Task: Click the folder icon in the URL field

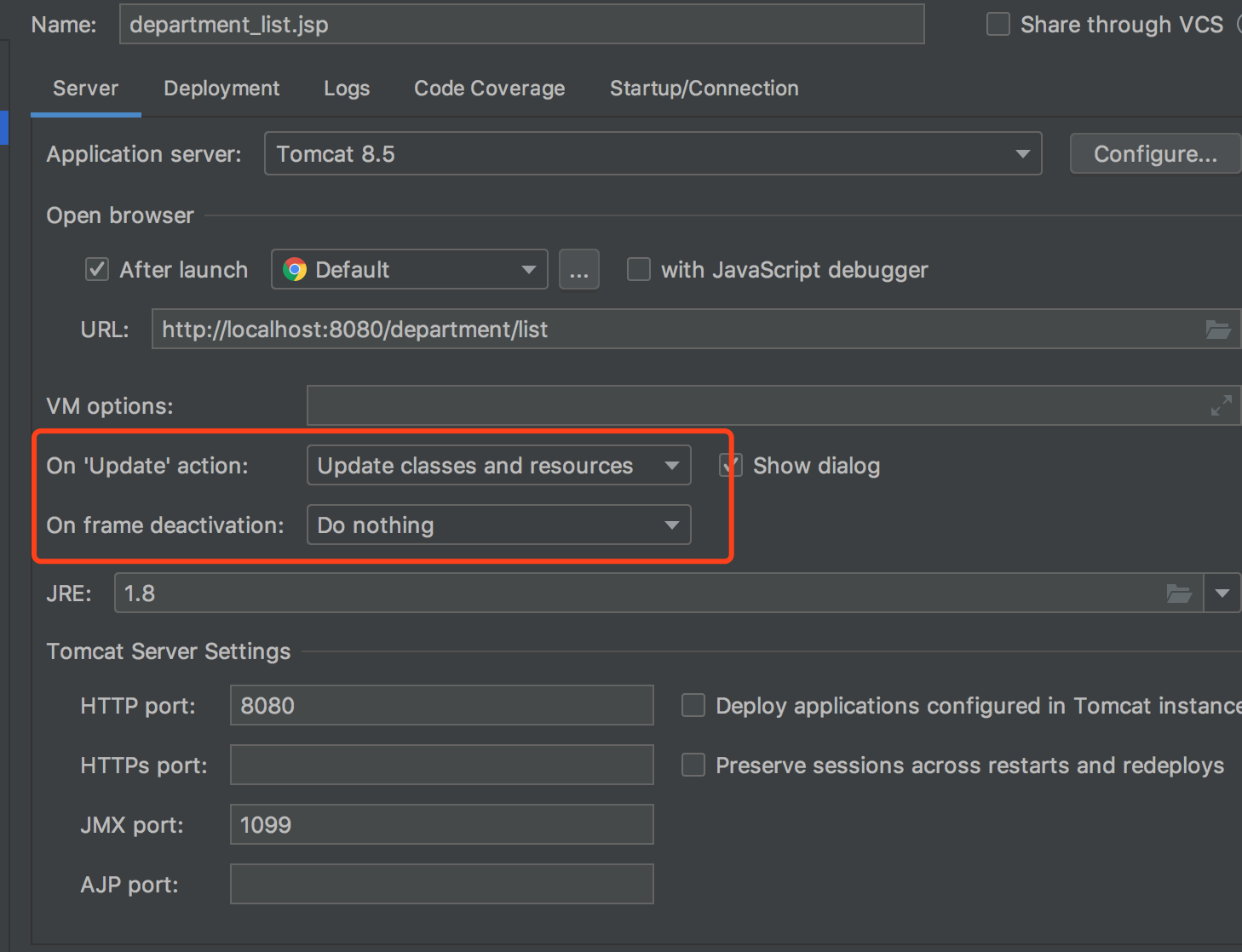Action: coord(1218,330)
